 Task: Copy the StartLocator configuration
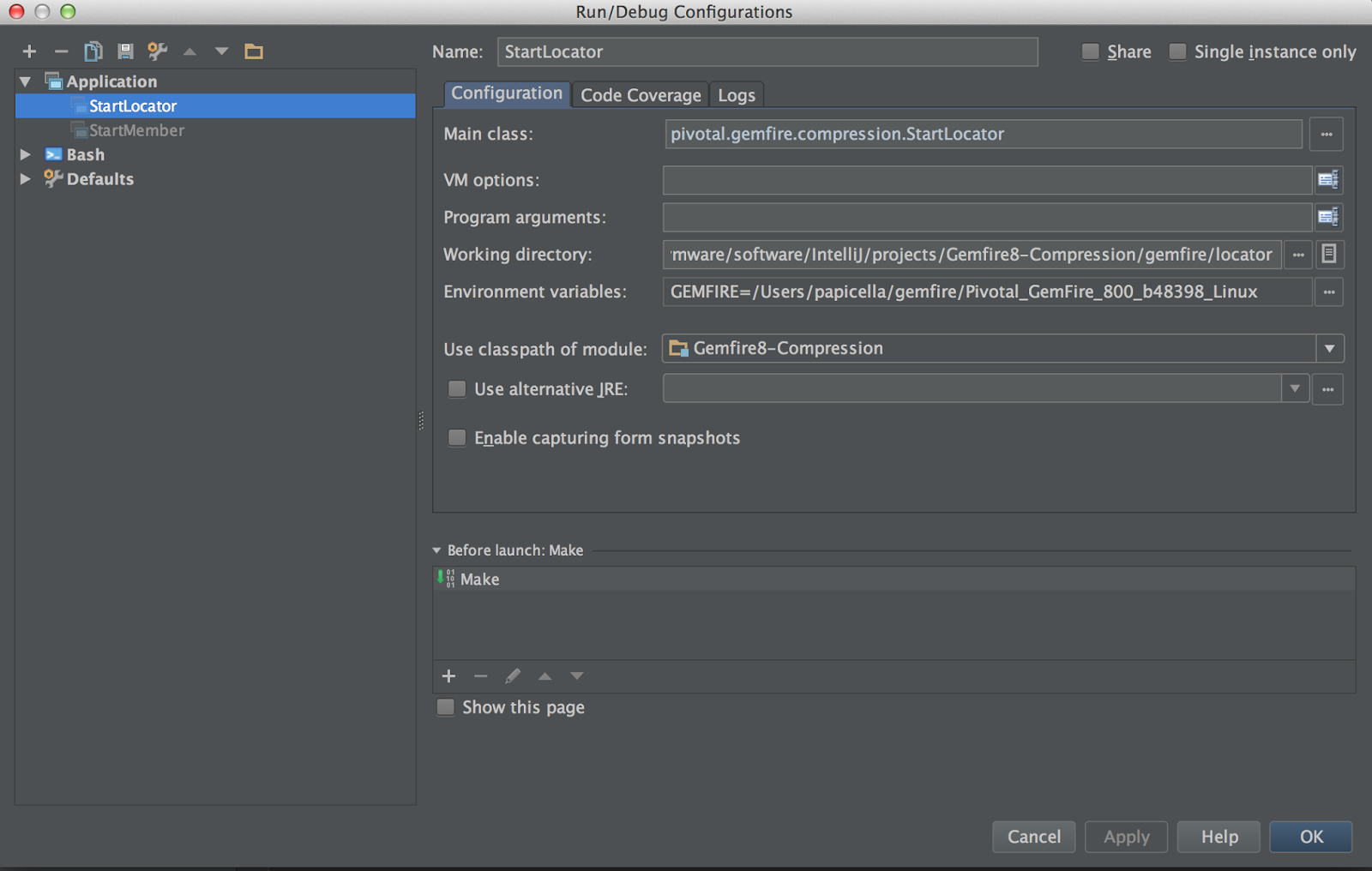93,51
